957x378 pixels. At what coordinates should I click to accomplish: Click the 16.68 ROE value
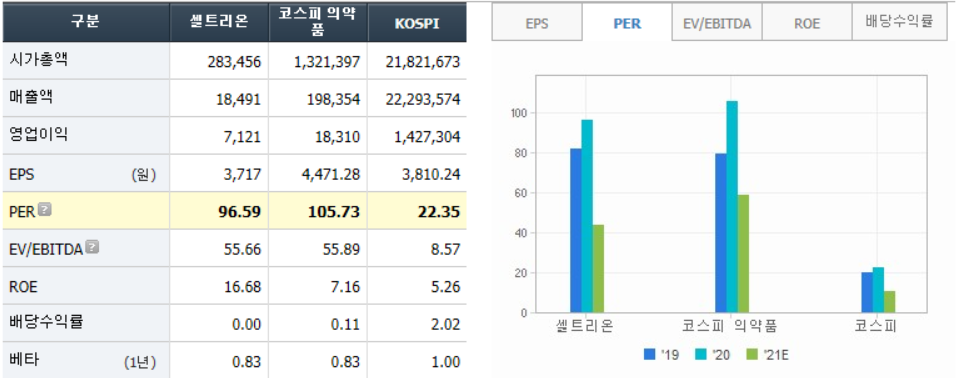click(242, 288)
